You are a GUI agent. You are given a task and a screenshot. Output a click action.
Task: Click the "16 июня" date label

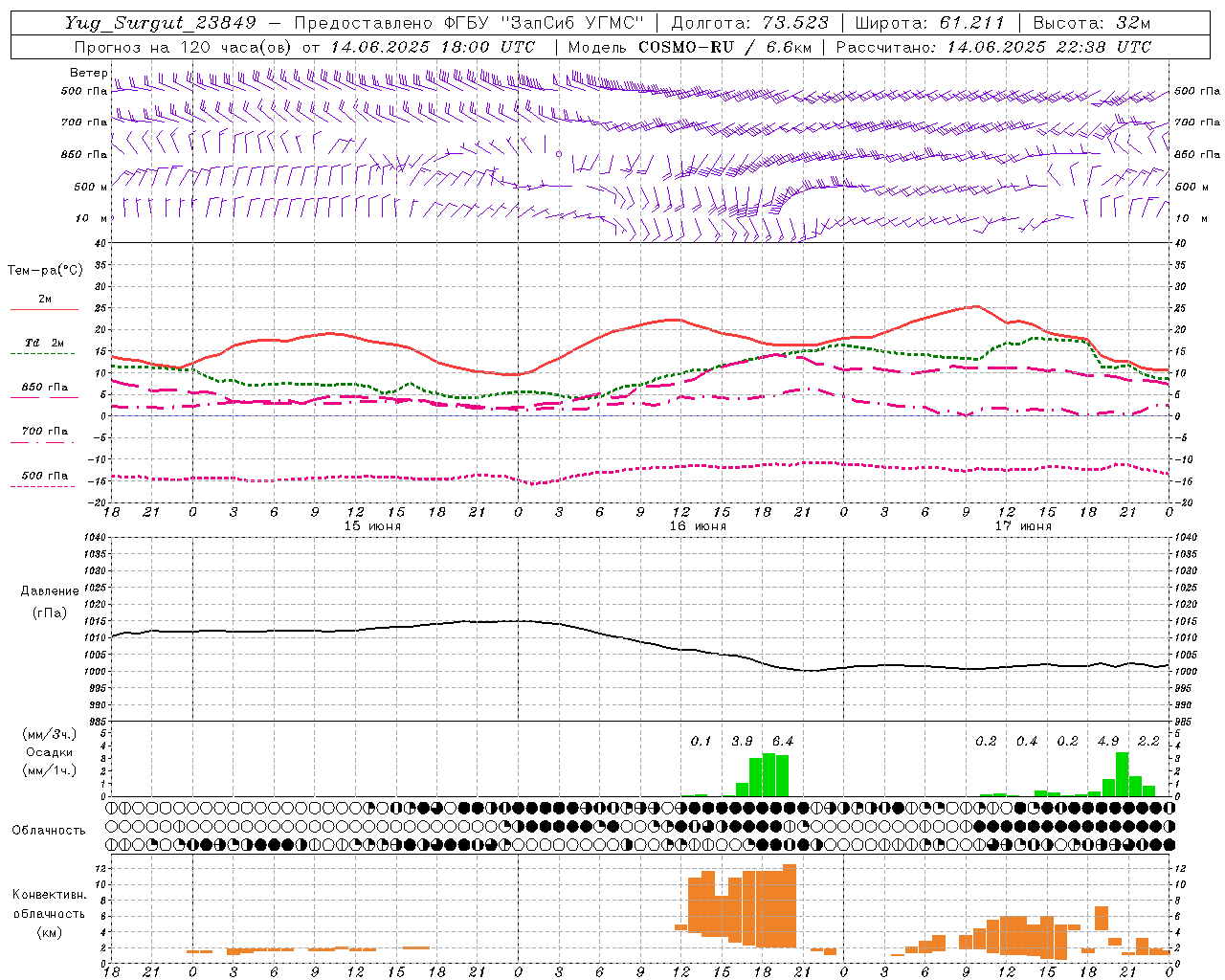coord(698,526)
